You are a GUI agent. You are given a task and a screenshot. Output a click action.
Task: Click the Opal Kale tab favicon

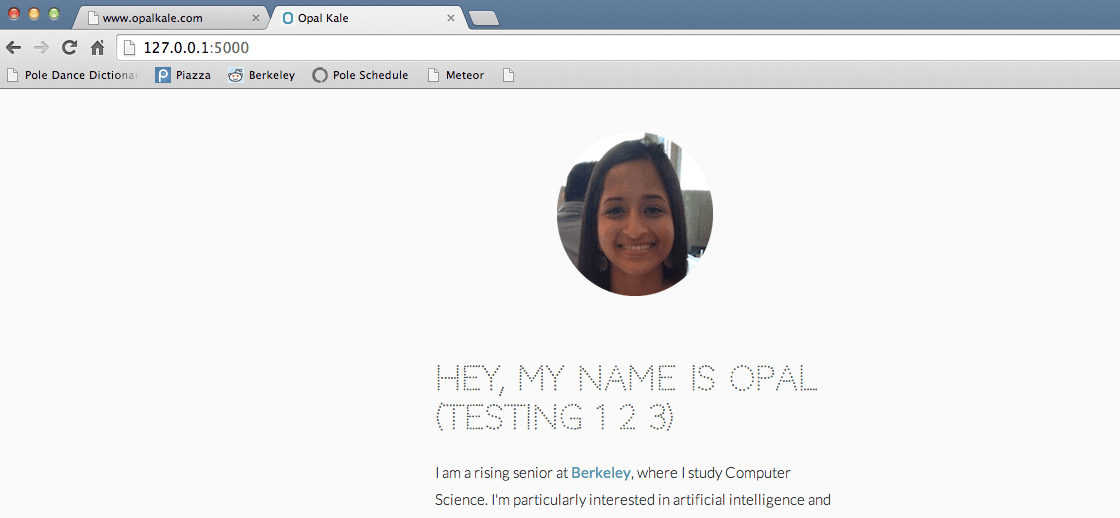(288, 18)
